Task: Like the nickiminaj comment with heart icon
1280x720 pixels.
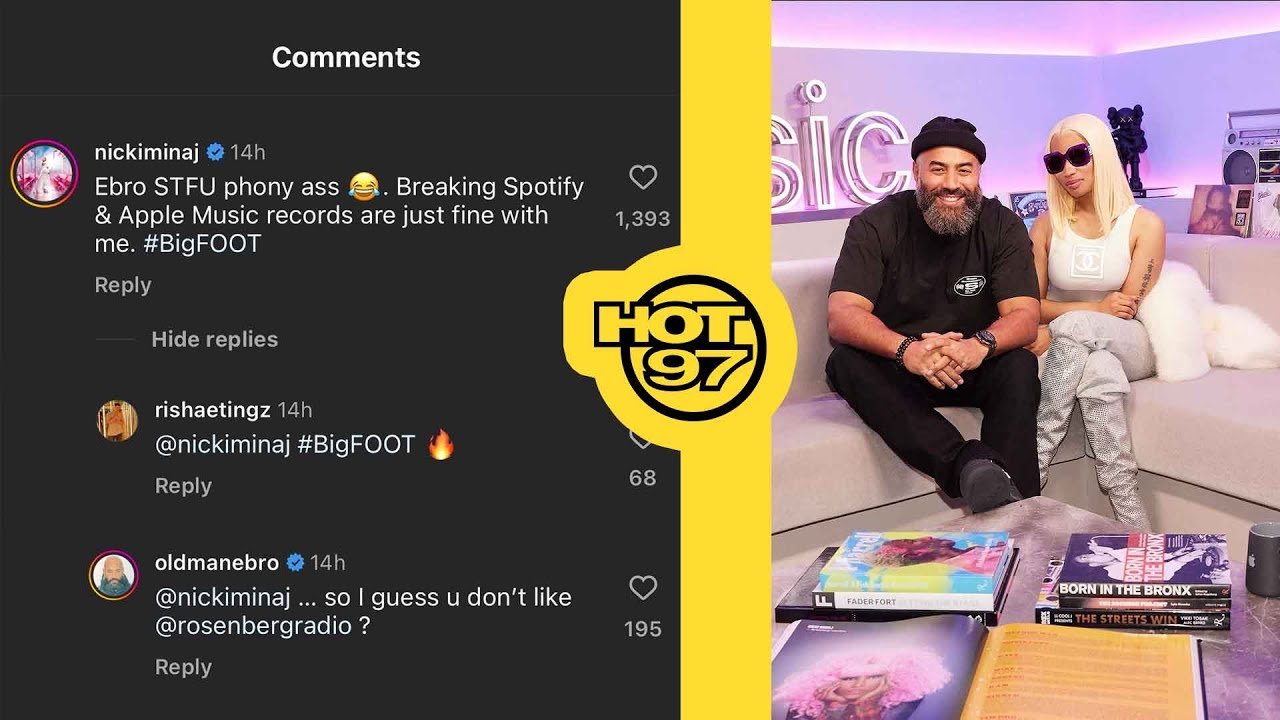Action: click(x=643, y=178)
